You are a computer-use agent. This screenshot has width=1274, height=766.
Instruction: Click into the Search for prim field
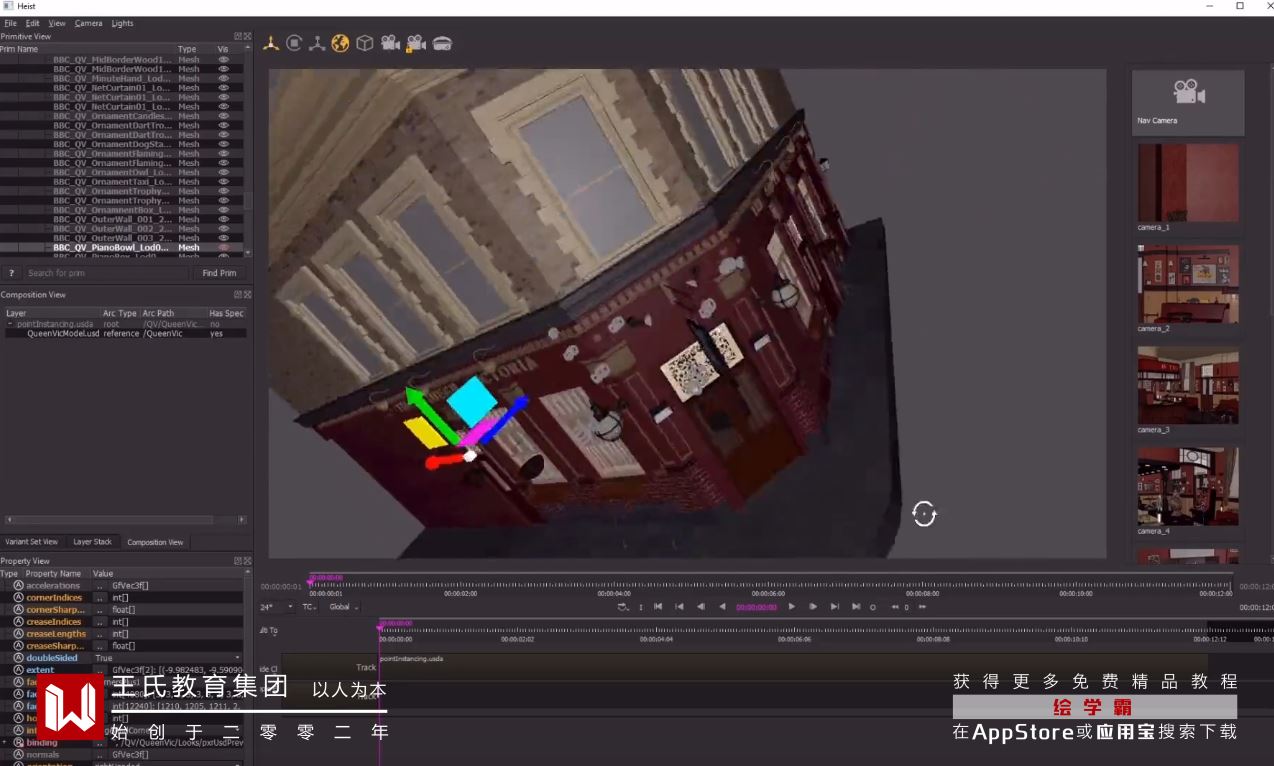tap(106, 273)
